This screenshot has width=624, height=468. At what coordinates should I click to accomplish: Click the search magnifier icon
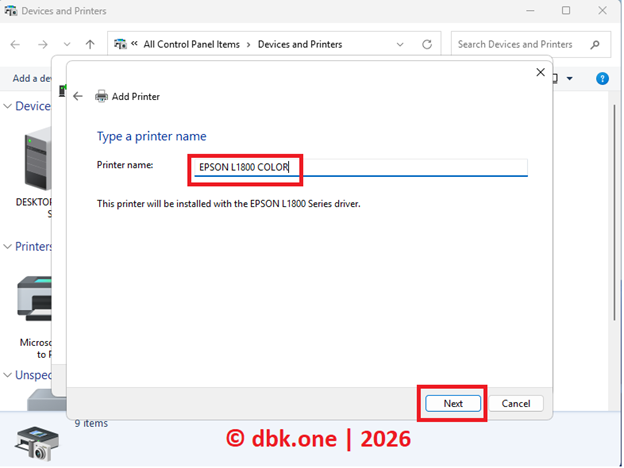click(594, 44)
